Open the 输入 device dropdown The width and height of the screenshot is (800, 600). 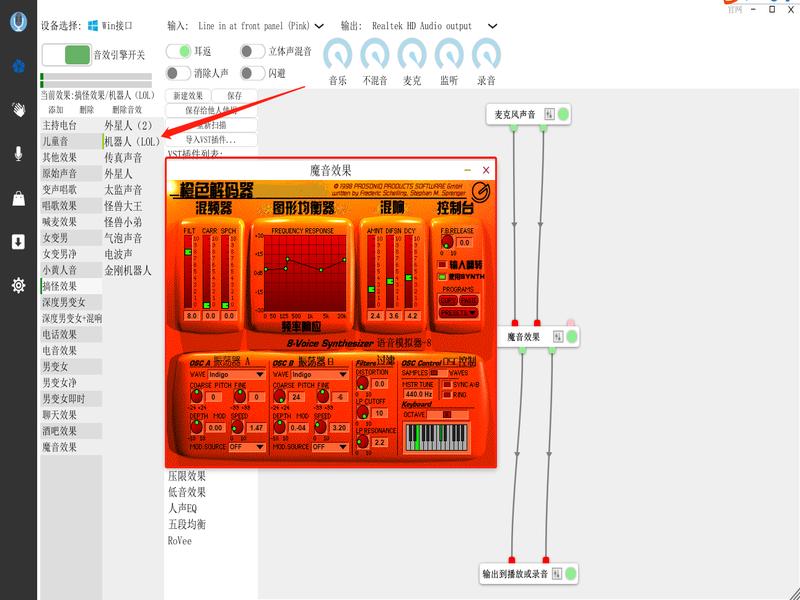319,26
